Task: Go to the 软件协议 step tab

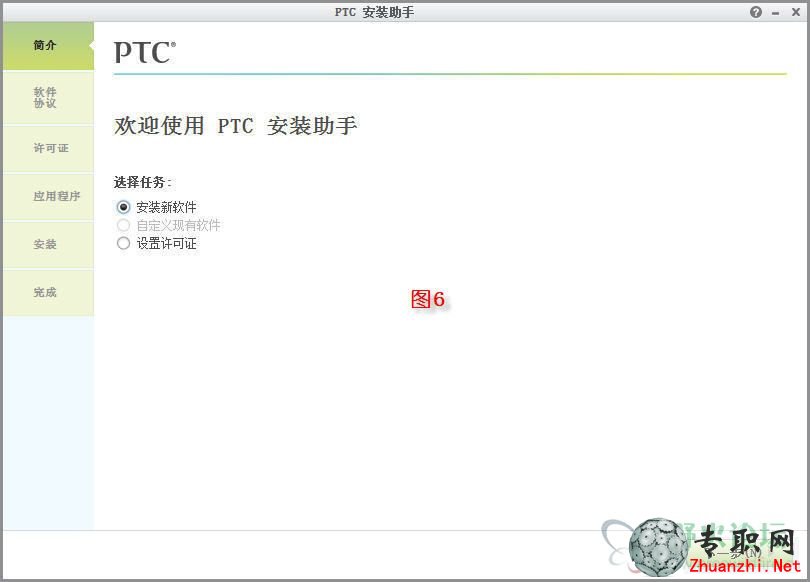Action: click(49, 98)
